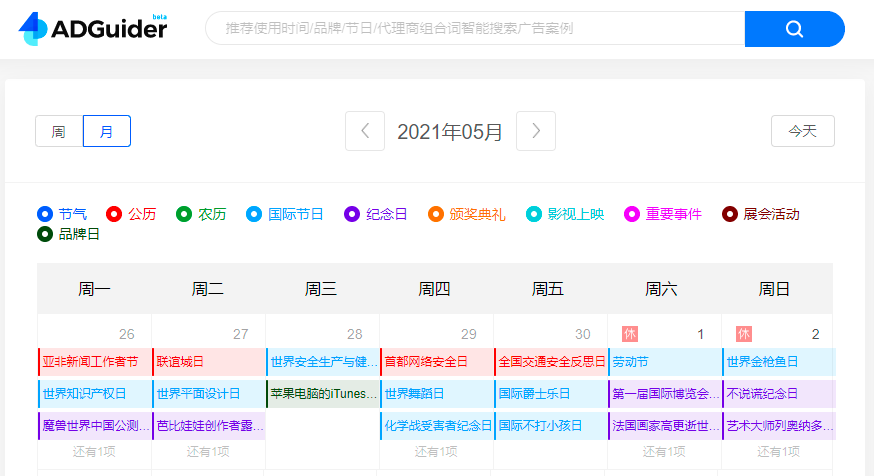Open the 苹果电脑的iTunes event
This screenshot has width=874, height=476.
coord(323,394)
